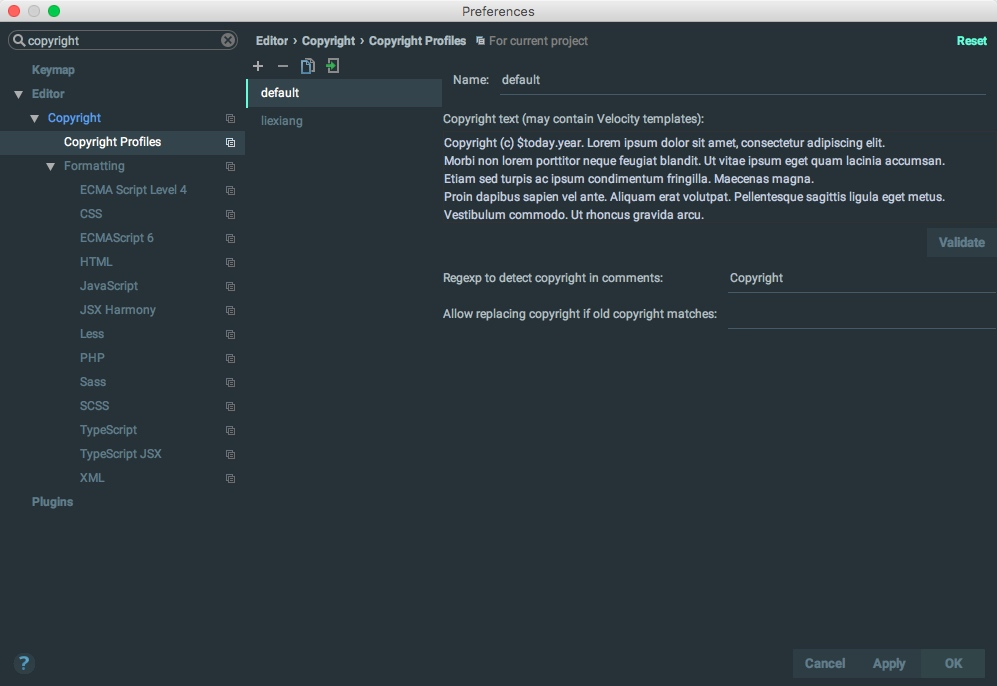This screenshot has height=686, width=997.
Task: Open the help question mark
Action: click(24, 663)
